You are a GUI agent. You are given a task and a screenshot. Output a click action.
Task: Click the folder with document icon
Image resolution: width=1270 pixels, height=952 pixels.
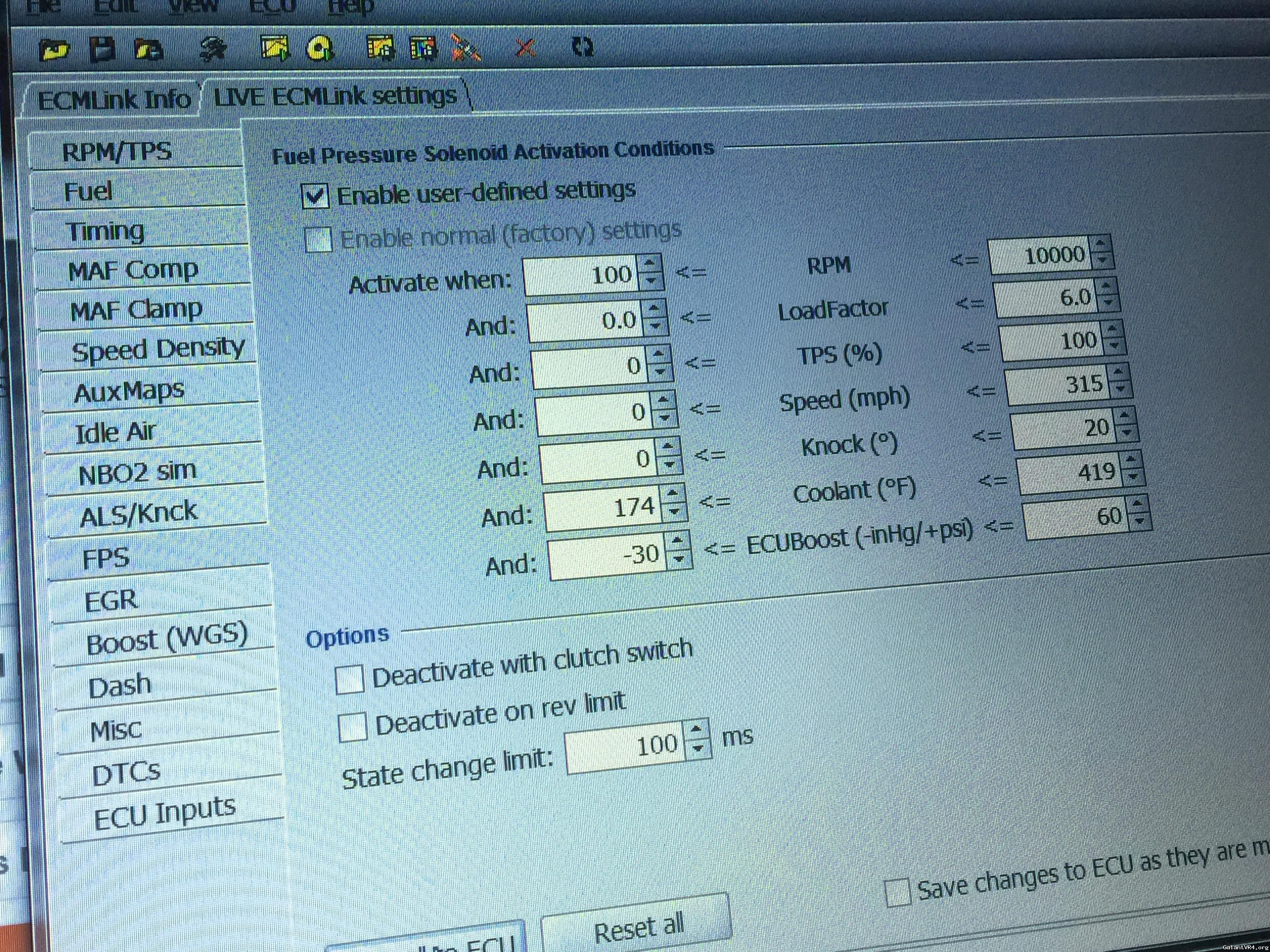[x=149, y=50]
